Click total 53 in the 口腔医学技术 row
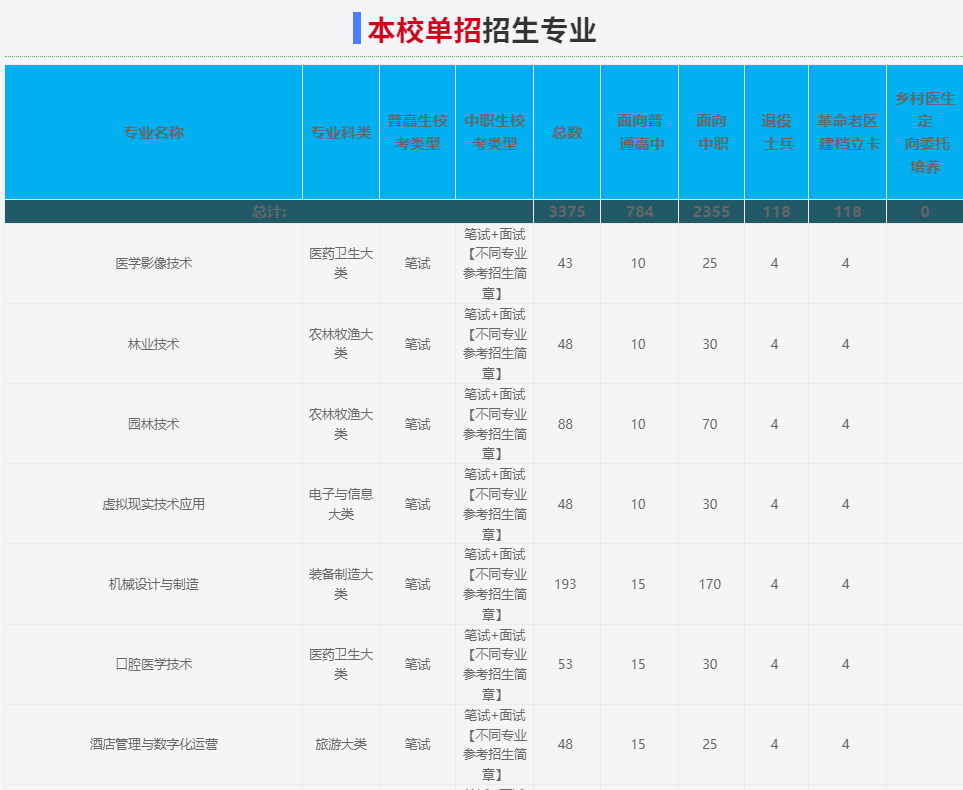Screen dimensions: 963x790 coord(565,664)
